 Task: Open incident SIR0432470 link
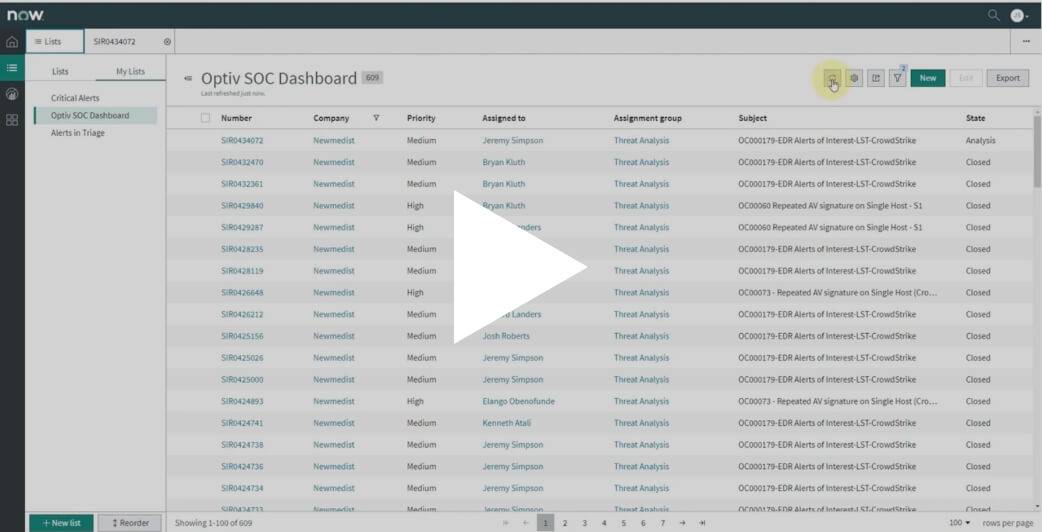(242, 162)
